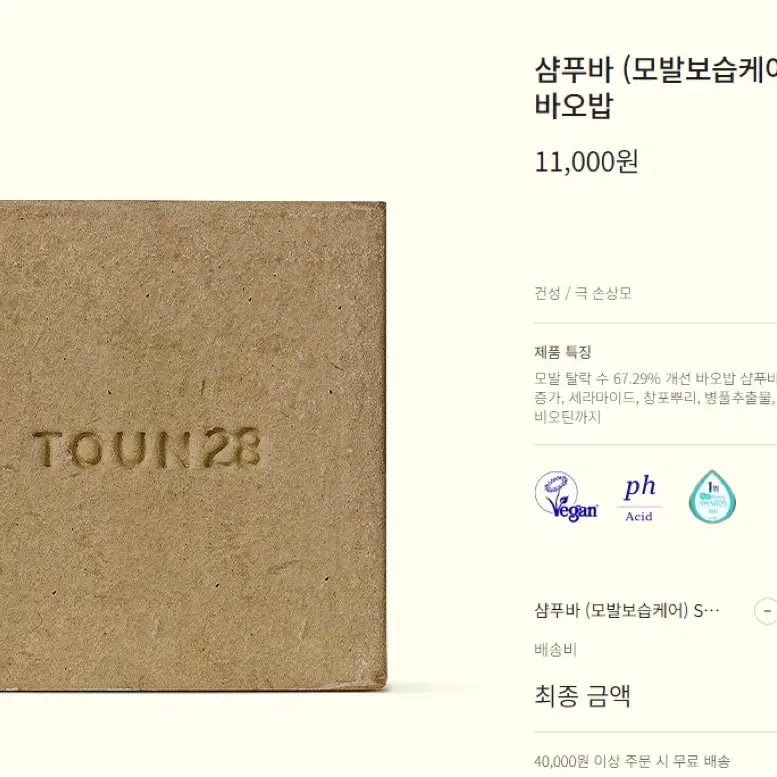The height and width of the screenshot is (777, 777).
Task: Select the 건성 / 극 손상모 hair type label
Action: [583, 293]
